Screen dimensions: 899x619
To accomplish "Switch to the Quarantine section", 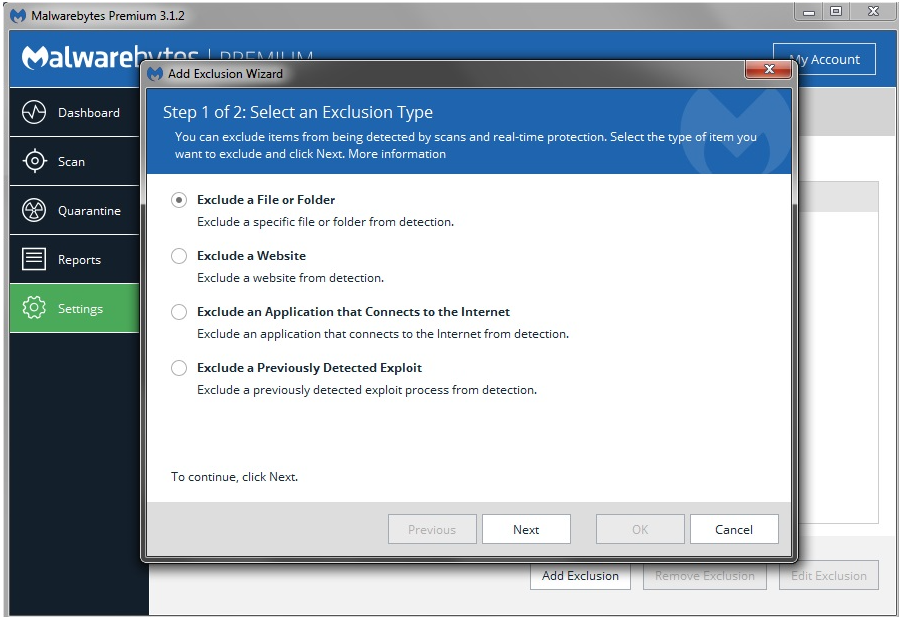I will (x=89, y=211).
